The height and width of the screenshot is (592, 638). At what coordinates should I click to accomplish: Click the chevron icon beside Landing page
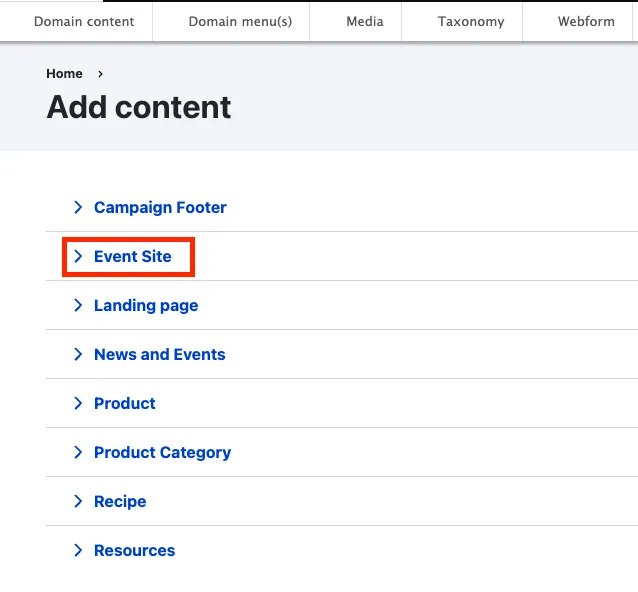78,305
